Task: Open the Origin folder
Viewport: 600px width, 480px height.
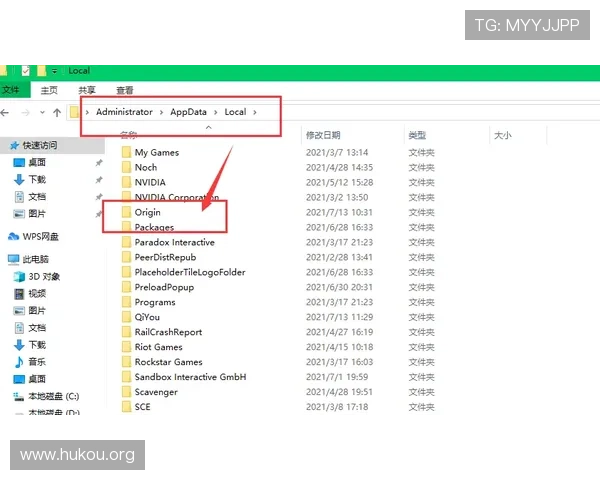Action: 148,213
